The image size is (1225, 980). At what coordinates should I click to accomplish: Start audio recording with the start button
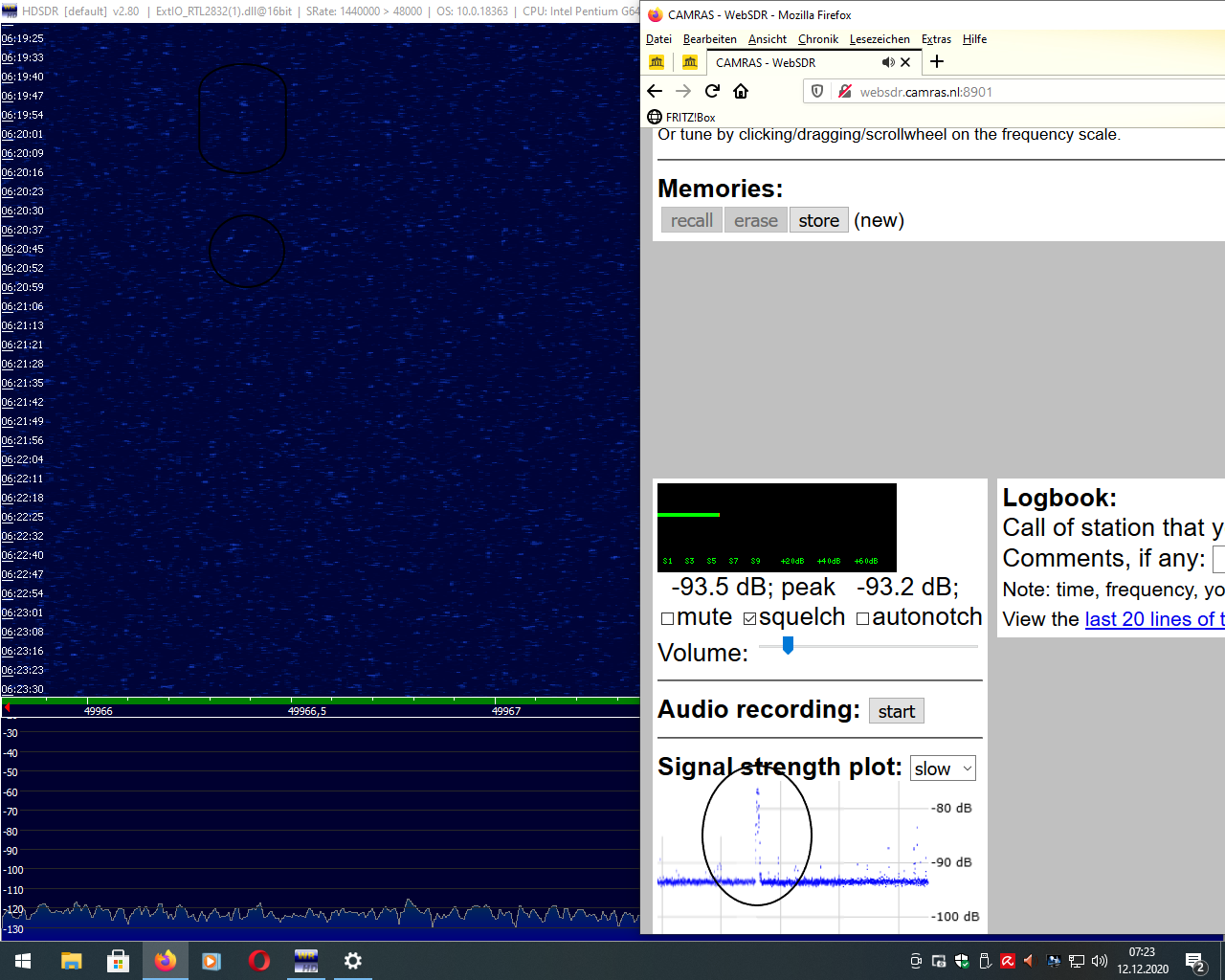[897, 711]
